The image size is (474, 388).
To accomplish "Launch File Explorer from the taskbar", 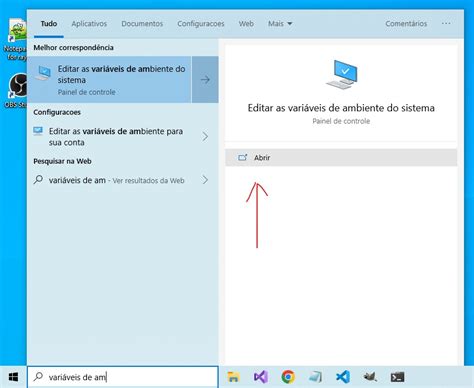I will tap(233, 377).
